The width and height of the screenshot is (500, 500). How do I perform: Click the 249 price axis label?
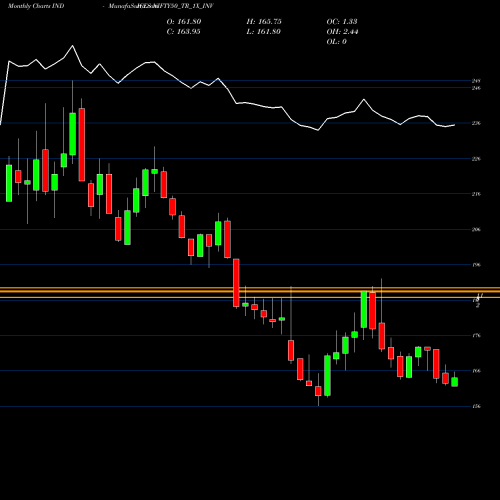476,81
